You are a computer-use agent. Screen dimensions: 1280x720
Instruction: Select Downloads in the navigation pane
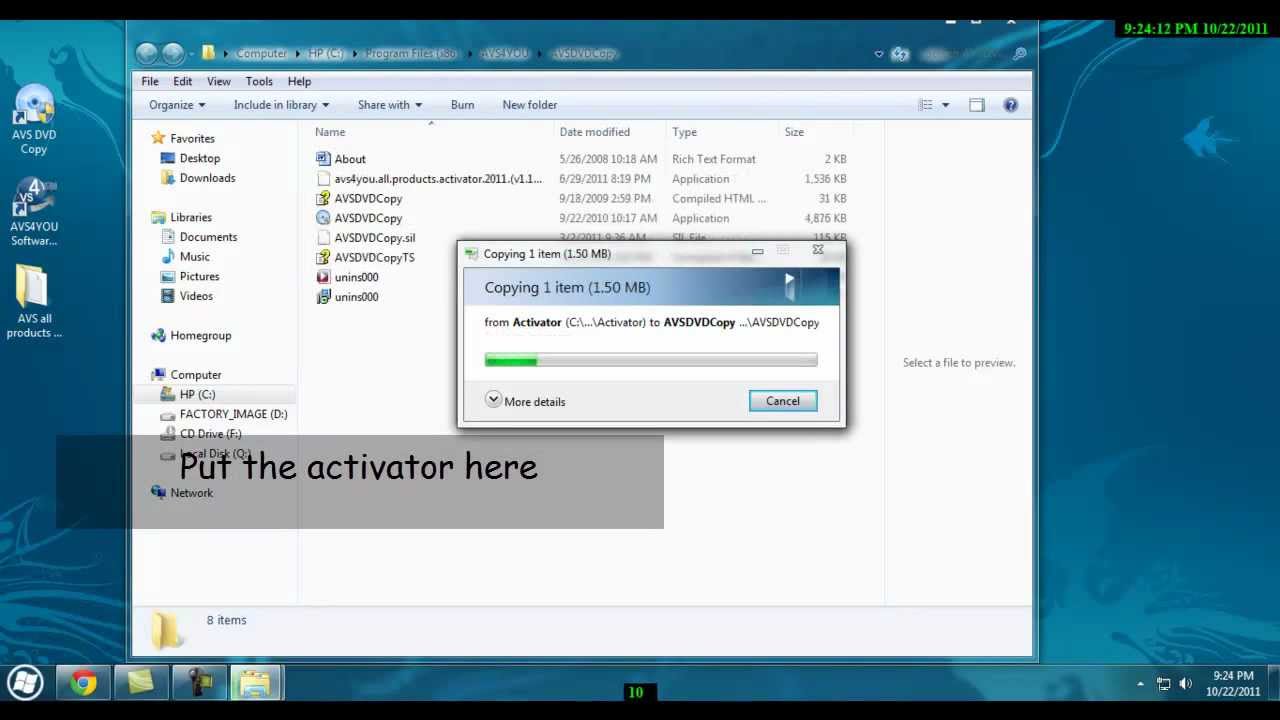tap(207, 178)
